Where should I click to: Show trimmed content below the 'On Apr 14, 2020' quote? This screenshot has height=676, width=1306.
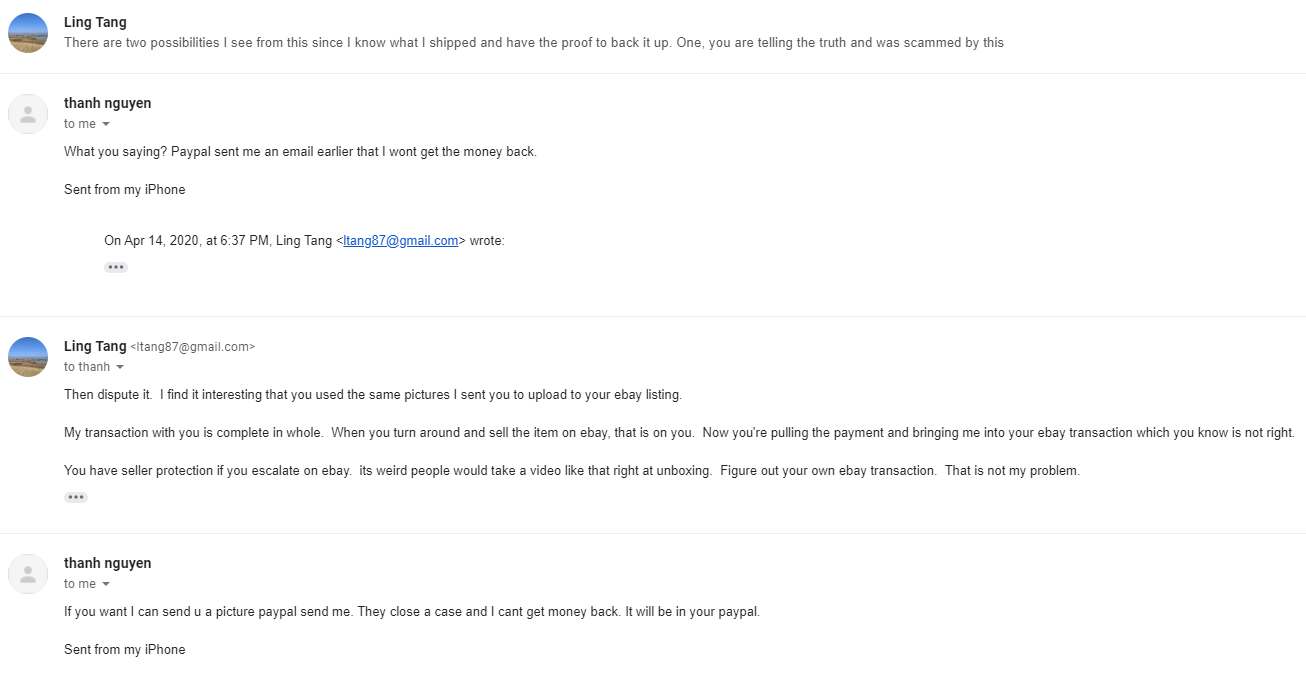pos(116,267)
